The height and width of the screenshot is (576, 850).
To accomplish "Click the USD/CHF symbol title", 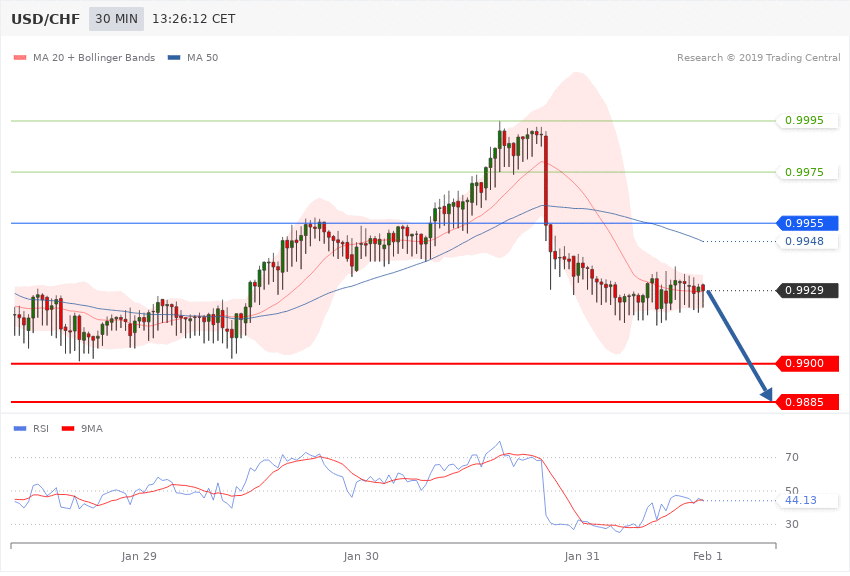I will click(x=46, y=19).
